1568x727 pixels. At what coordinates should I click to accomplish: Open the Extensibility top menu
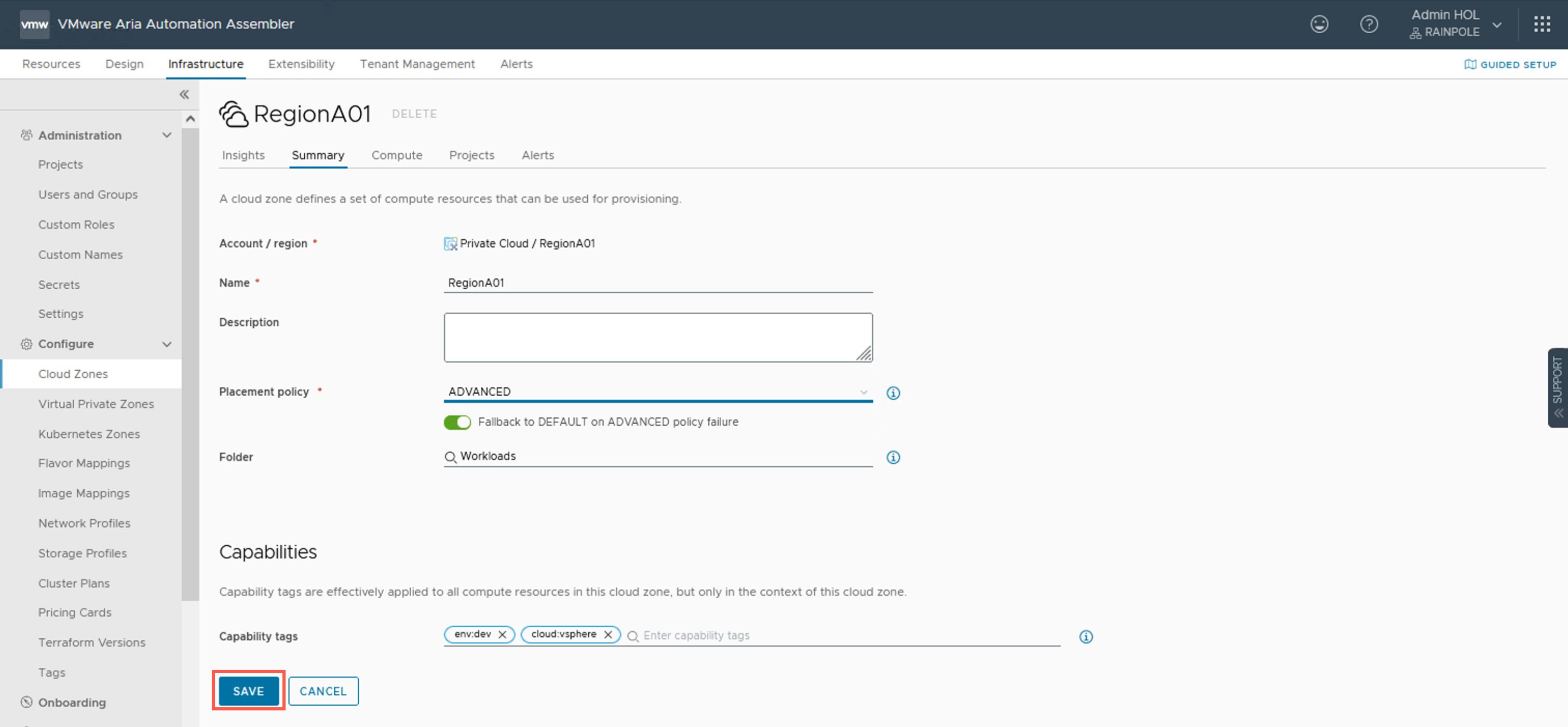(301, 64)
